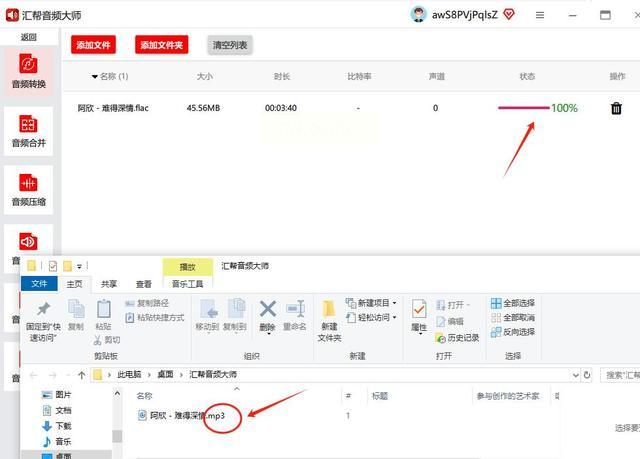The height and width of the screenshot is (459, 640).
Task: Click 桌面 in the address path
Action: click(165, 375)
